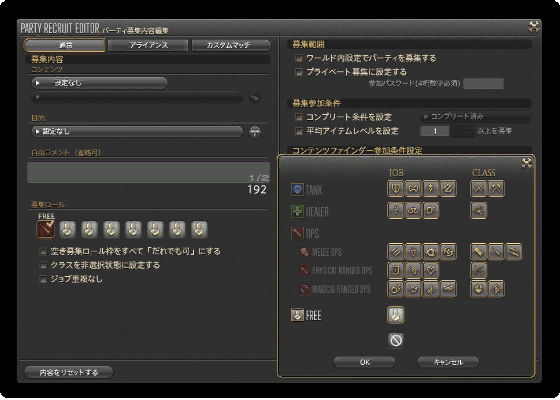
Task: Open the コンテンツ 設定なし dropdown
Action: point(100,83)
